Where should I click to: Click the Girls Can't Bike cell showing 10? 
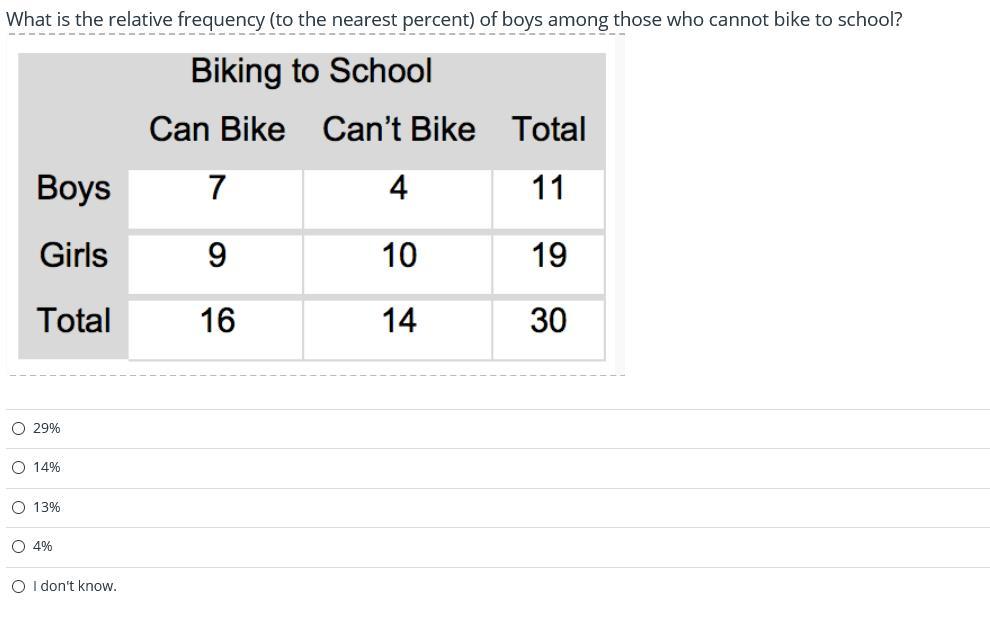click(x=398, y=264)
